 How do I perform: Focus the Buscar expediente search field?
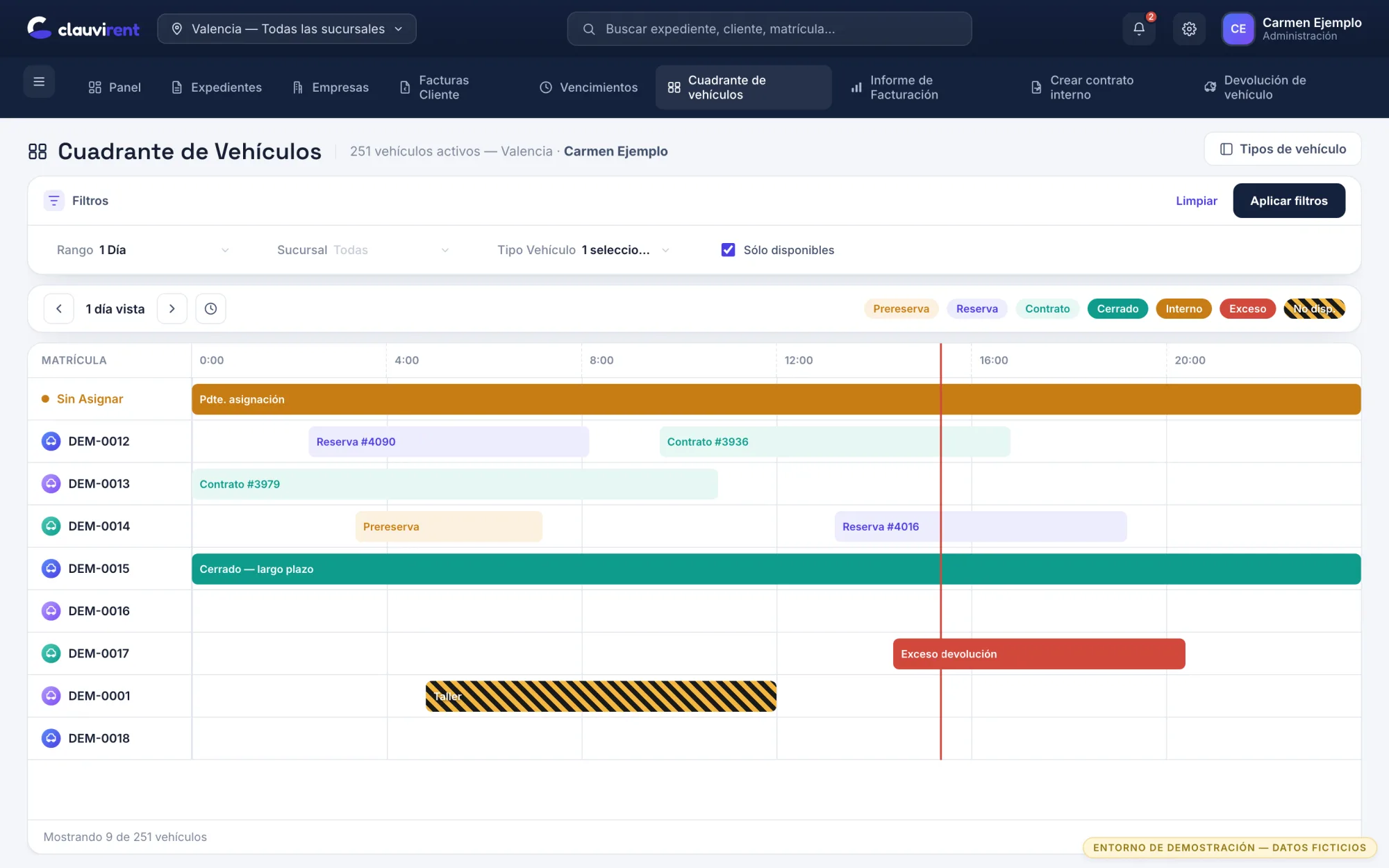click(x=770, y=28)
